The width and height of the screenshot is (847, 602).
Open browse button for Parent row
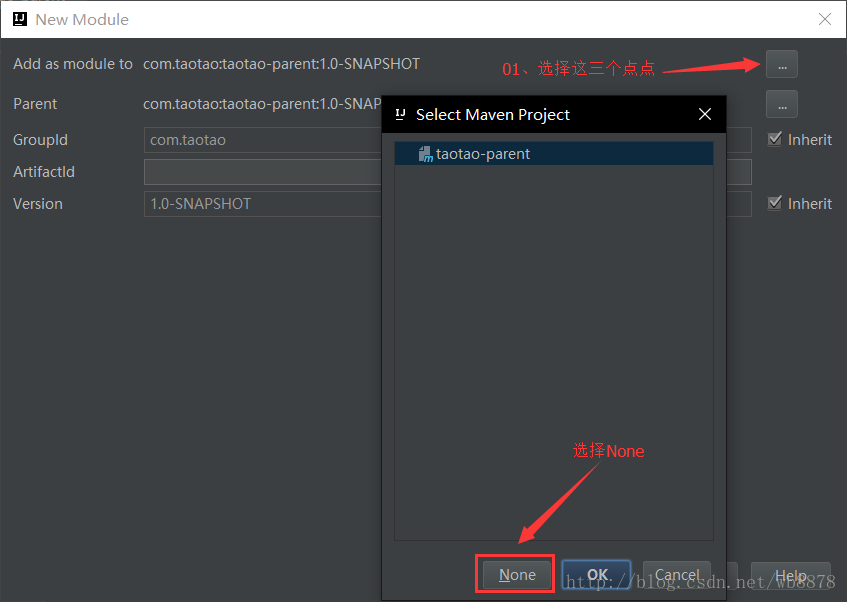tap(782, 104)
